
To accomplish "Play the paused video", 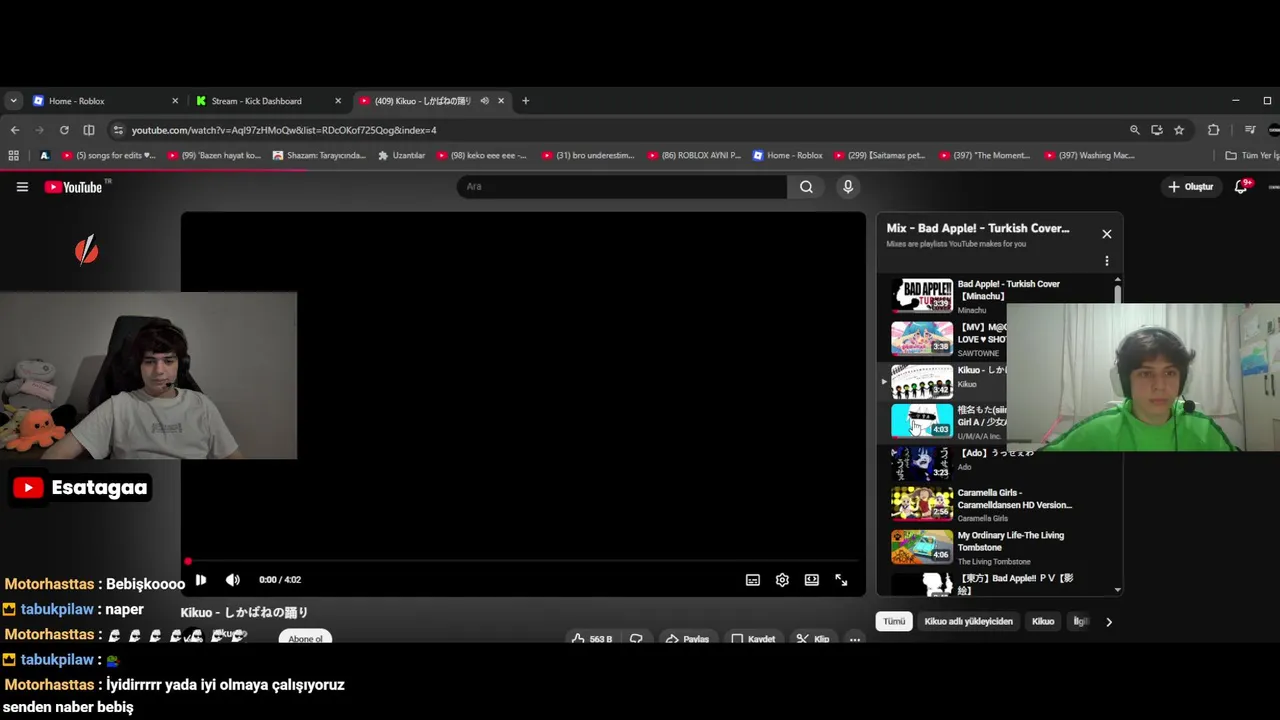I will (201, 580).
